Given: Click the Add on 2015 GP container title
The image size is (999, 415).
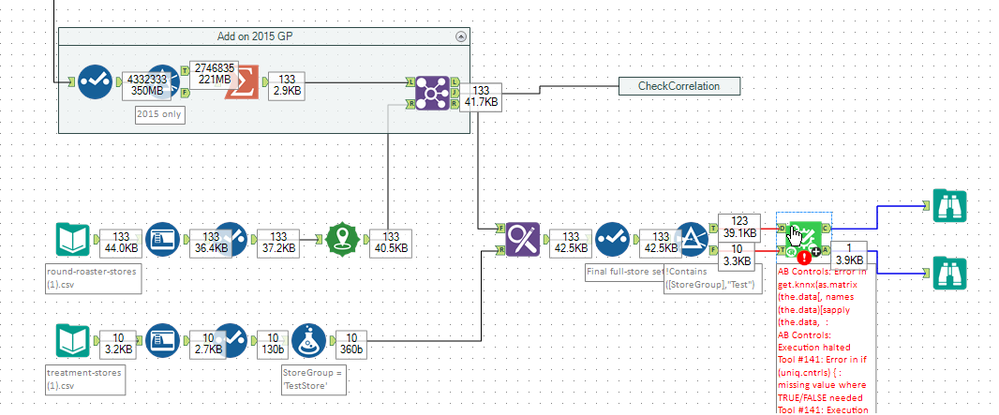Looking at the screenshot, I should 255,36.
